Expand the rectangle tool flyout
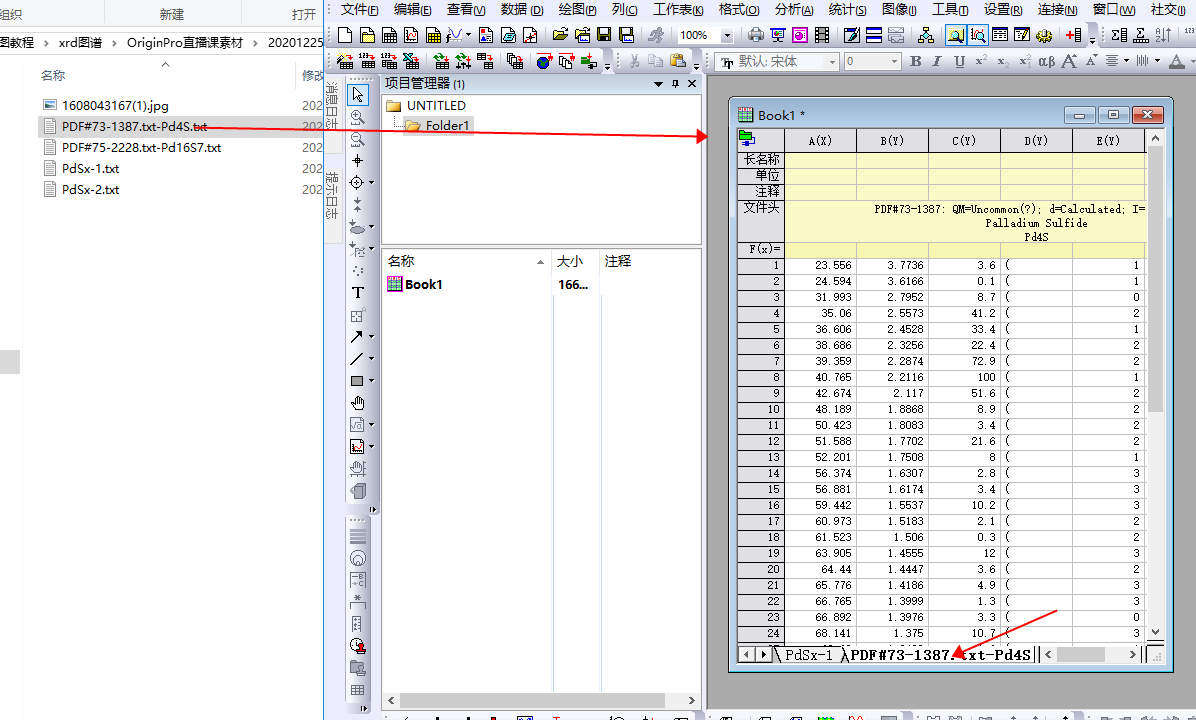This screenshot has height=720, width=1196. (x=371, y=381)
